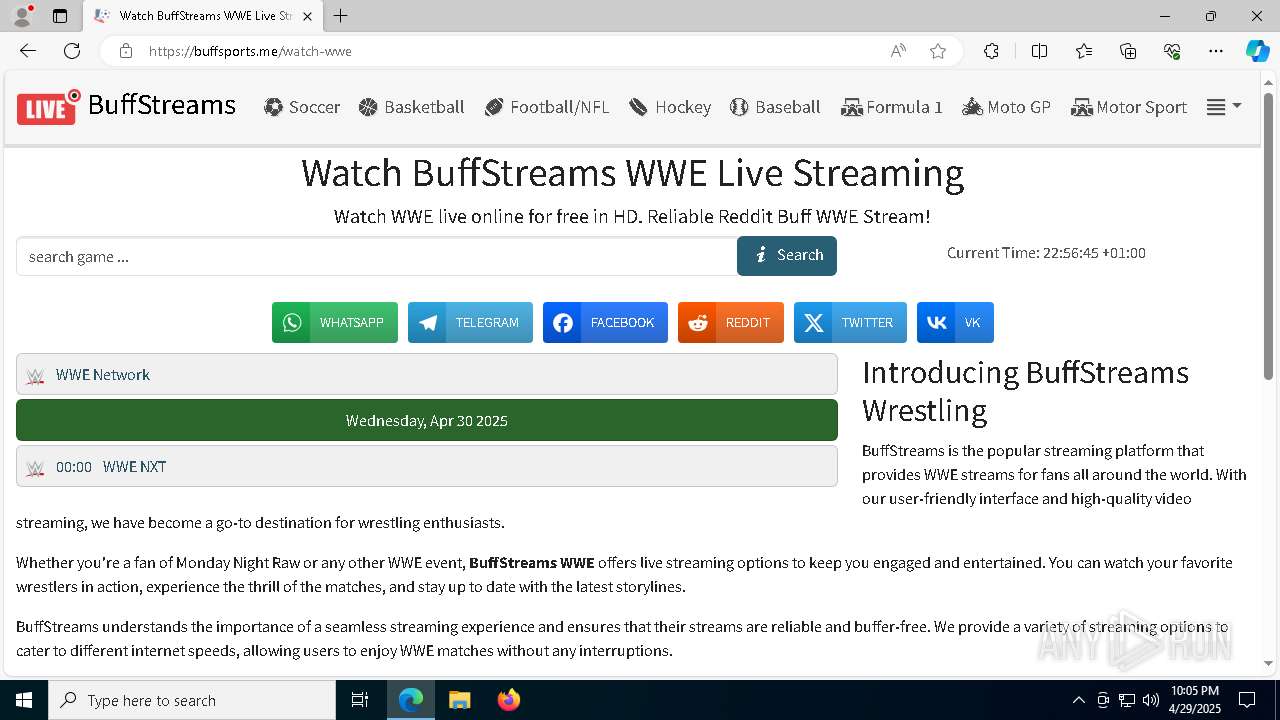Open the network tray icon
Viewport: 1280px width, 720px height.
1127,700
